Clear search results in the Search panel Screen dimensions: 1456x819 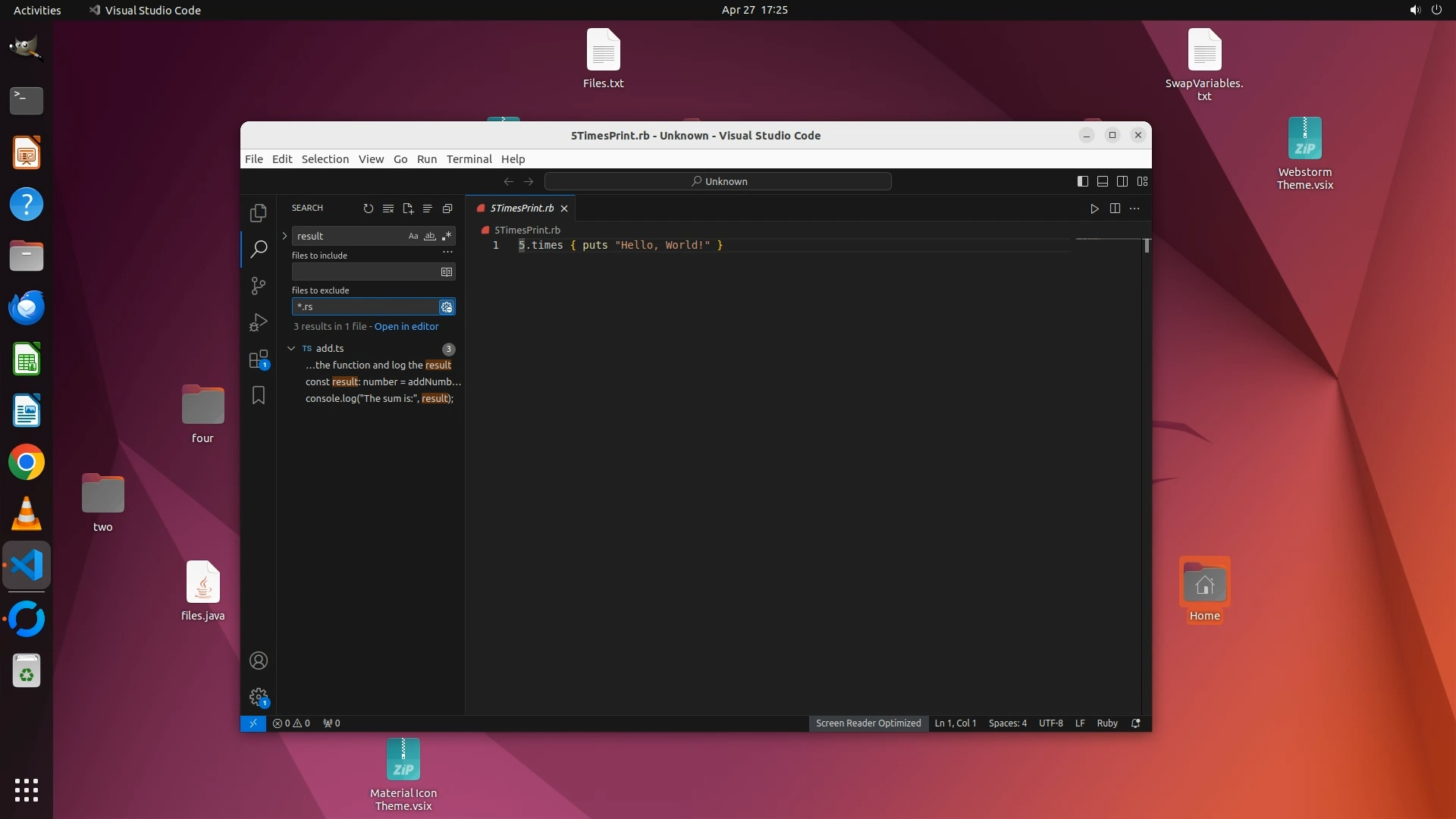(x=388, y=209)
